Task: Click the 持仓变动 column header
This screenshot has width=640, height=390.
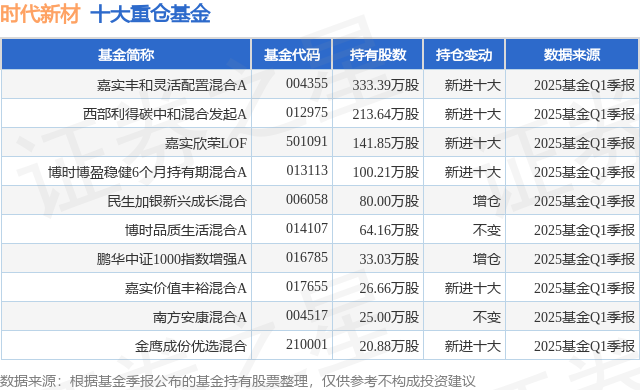Action: click(464, 55)
